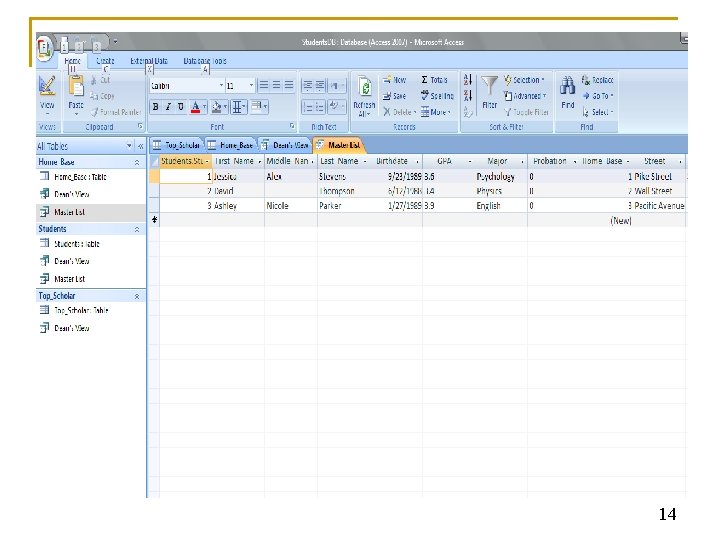Clear all sorts icon

pyautogui.click(x=467, y=112)
